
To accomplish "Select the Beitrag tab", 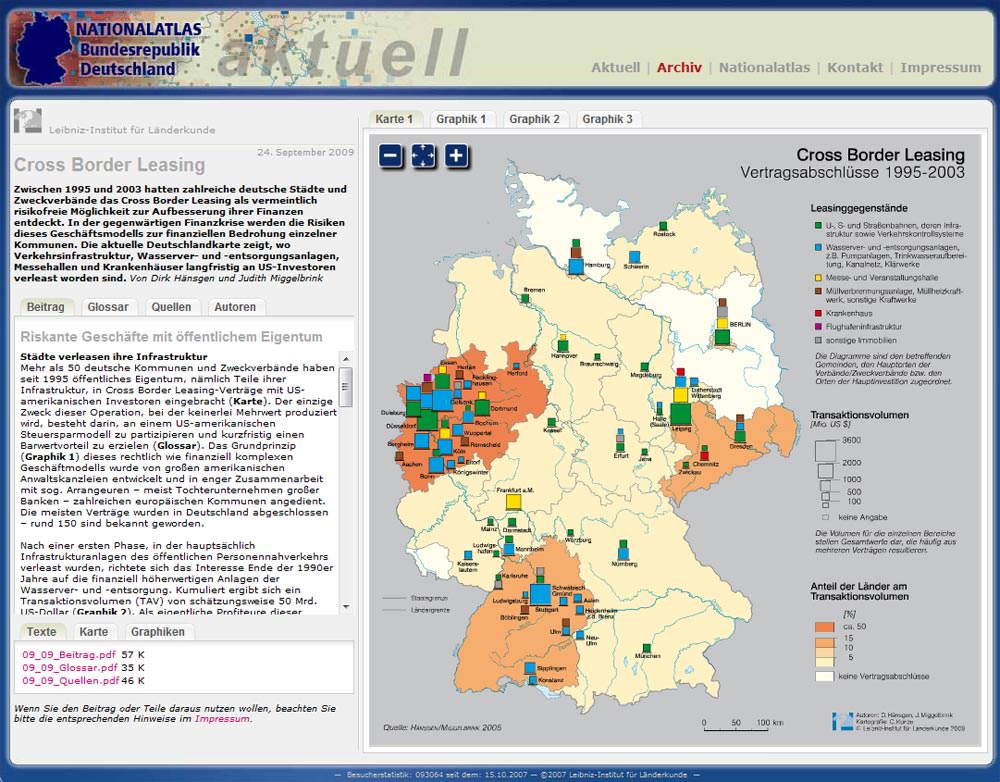I will [x=45, y=307].
